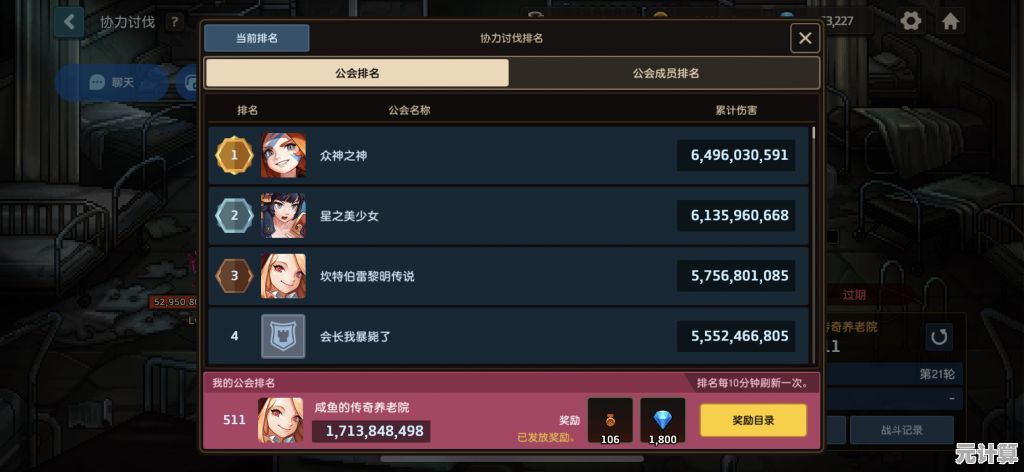Select the 公会排名 tab
1024x472 pixels.
357,73
